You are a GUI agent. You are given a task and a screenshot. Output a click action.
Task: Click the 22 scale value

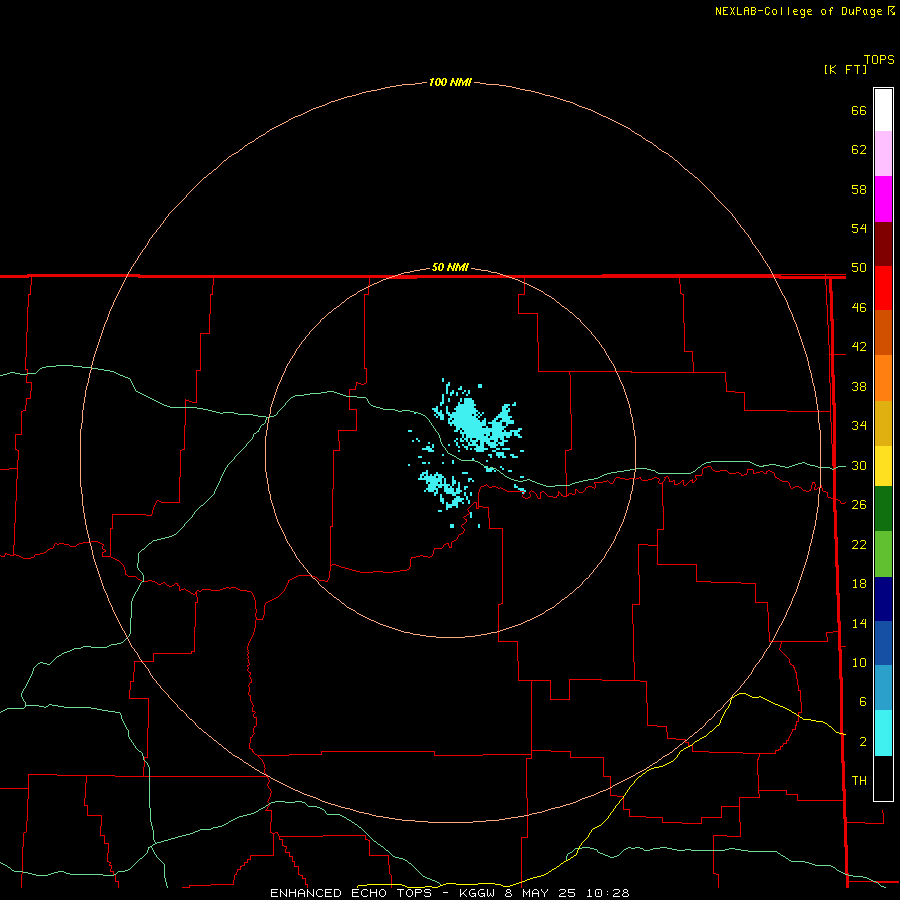tap(859, 545)
